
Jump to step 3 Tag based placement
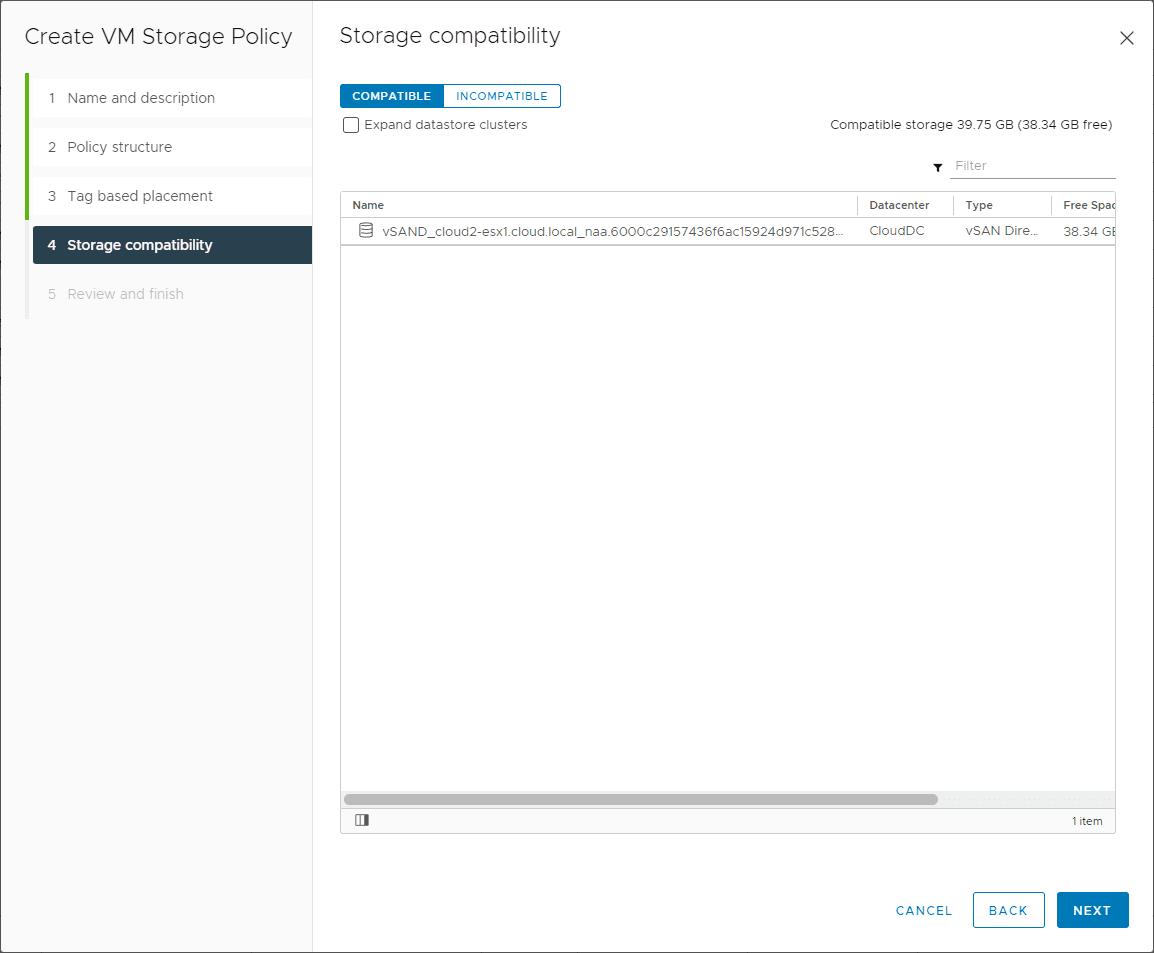tap(139, 196)
